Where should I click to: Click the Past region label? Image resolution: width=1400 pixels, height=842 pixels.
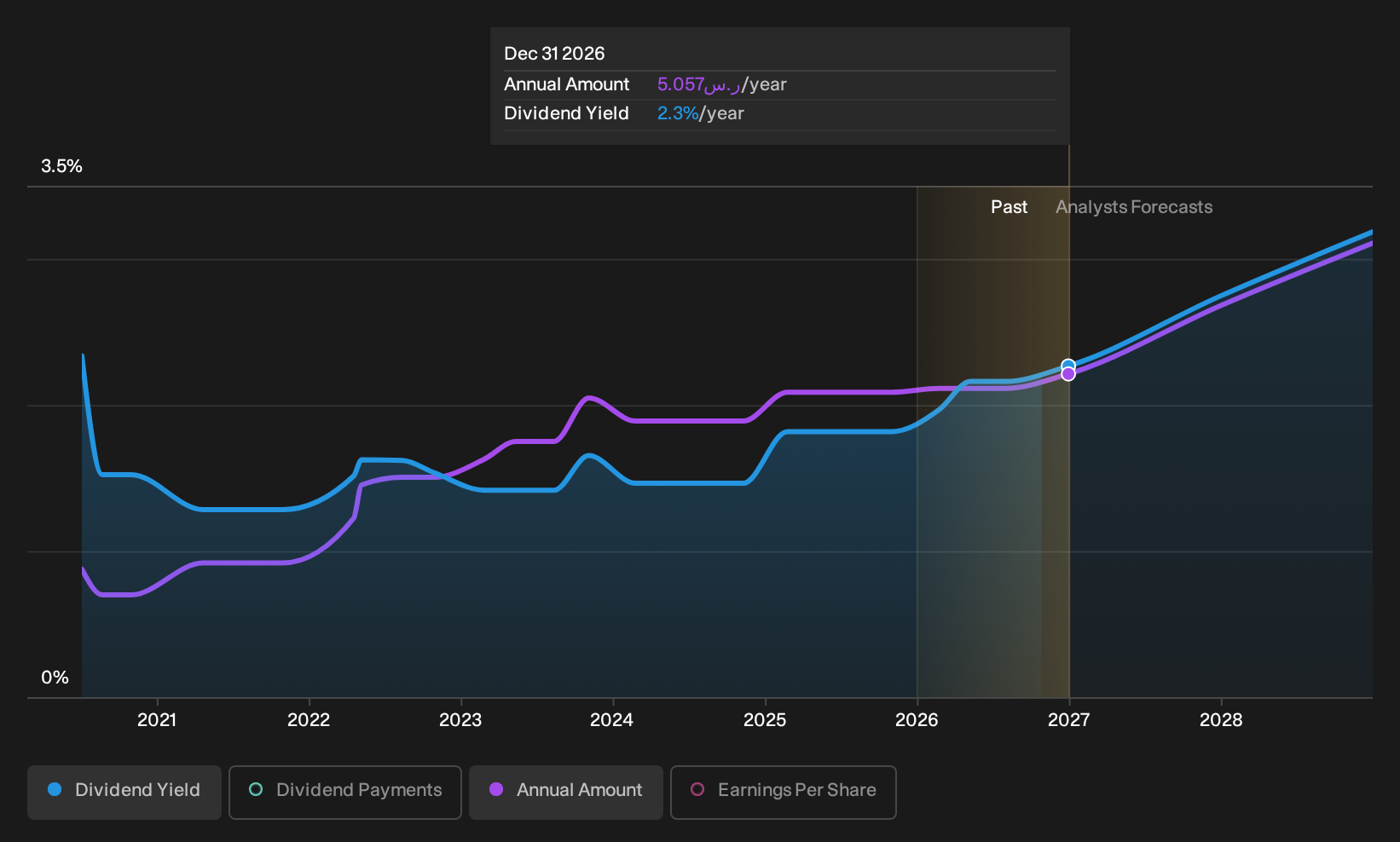pyautogui.click(x=1009, y=207)
